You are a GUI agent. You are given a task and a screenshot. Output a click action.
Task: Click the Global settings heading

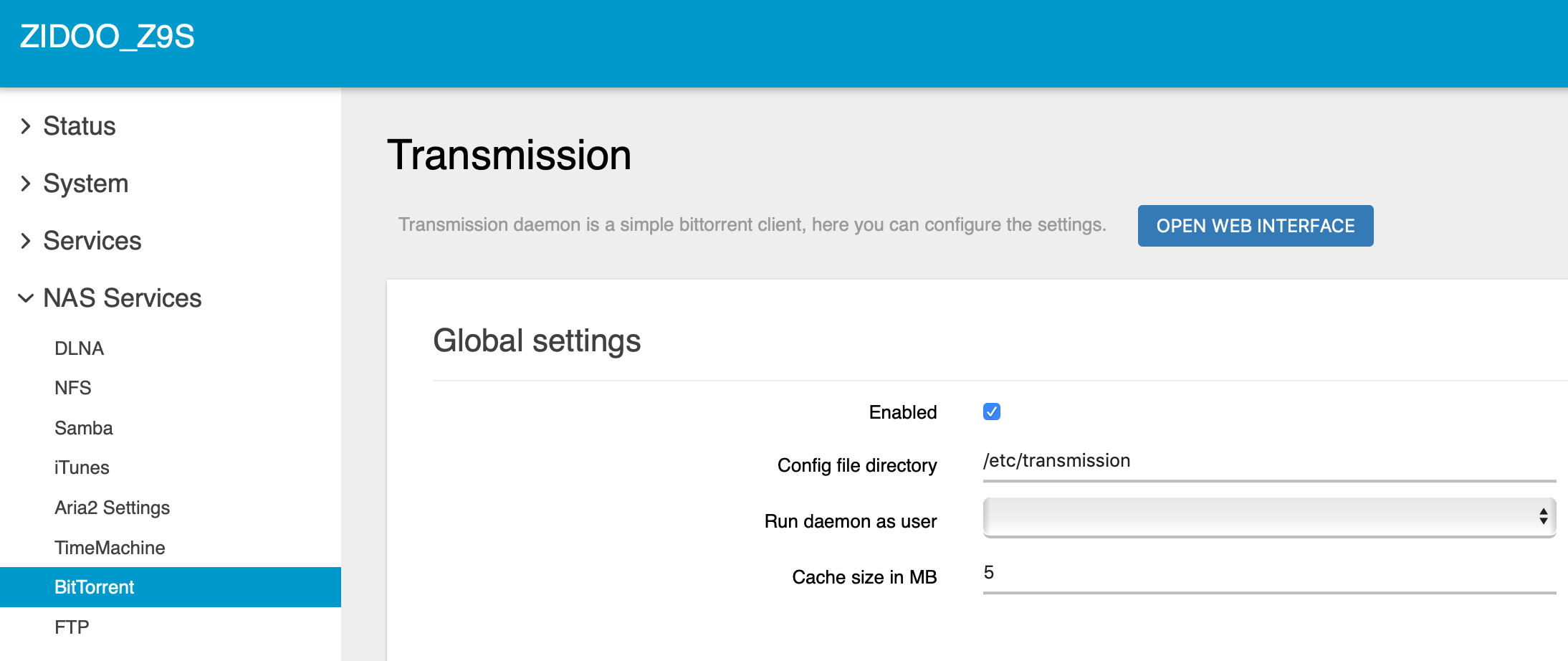(x=537, y=341)
